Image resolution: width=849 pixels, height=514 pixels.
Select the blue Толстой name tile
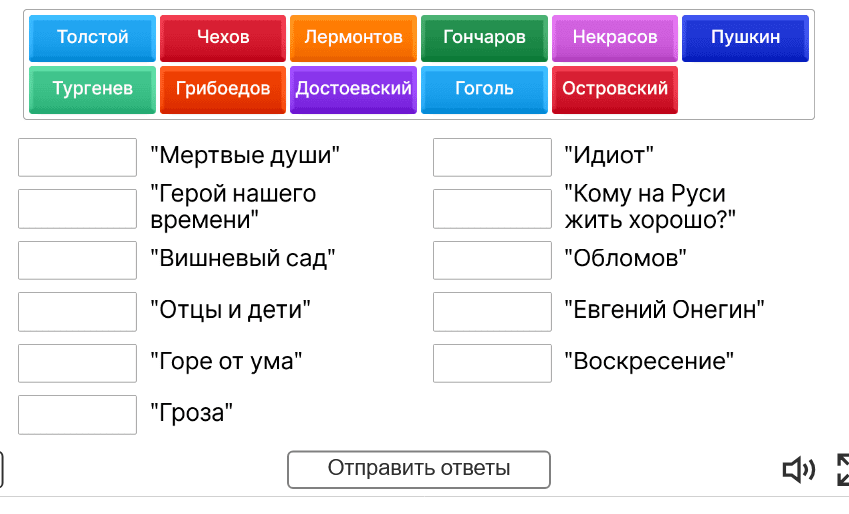(x=93, y=38)
